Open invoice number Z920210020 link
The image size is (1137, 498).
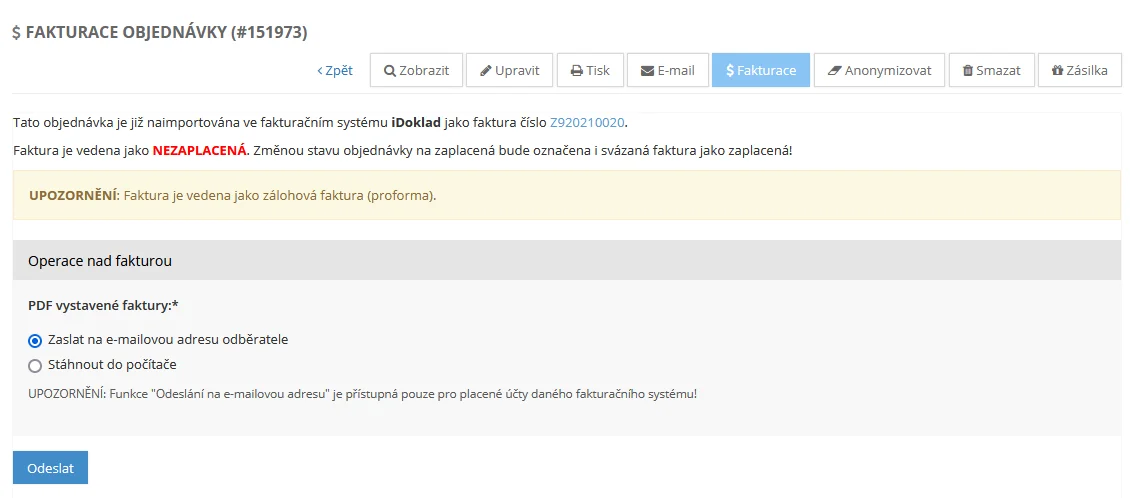587,122
